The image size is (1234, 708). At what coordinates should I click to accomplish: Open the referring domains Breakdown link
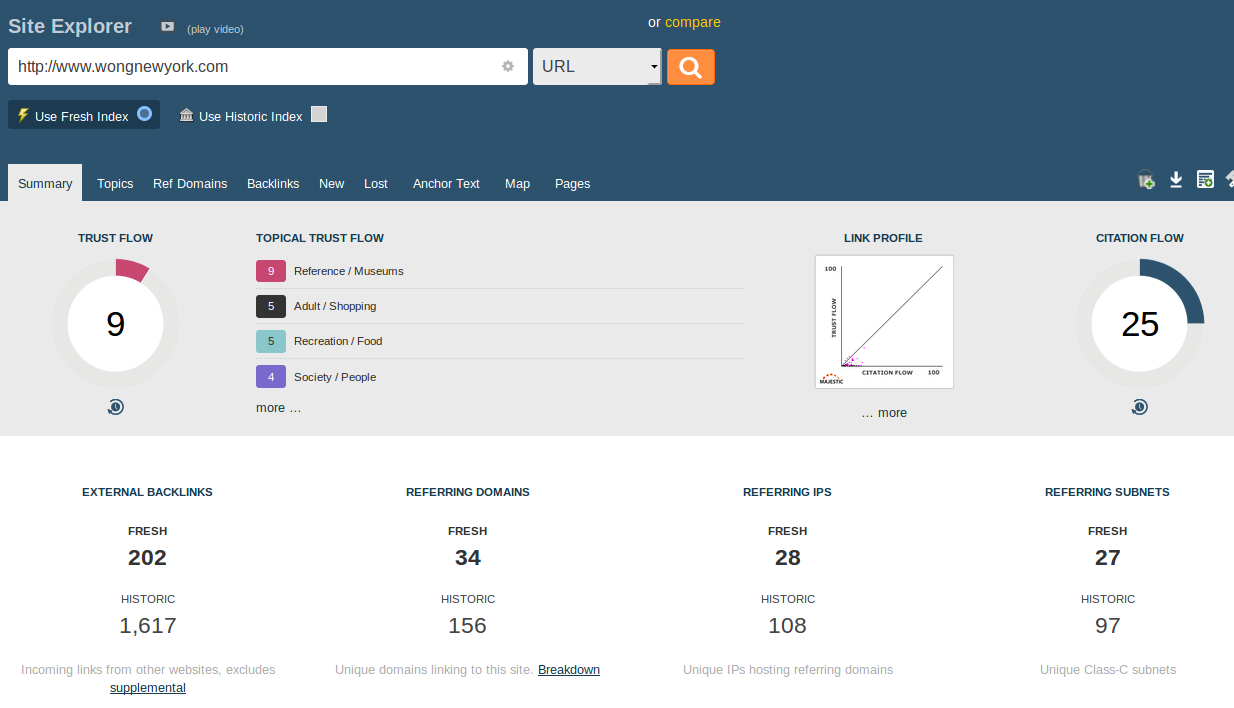pyautogui.click(x=569, y=670)
